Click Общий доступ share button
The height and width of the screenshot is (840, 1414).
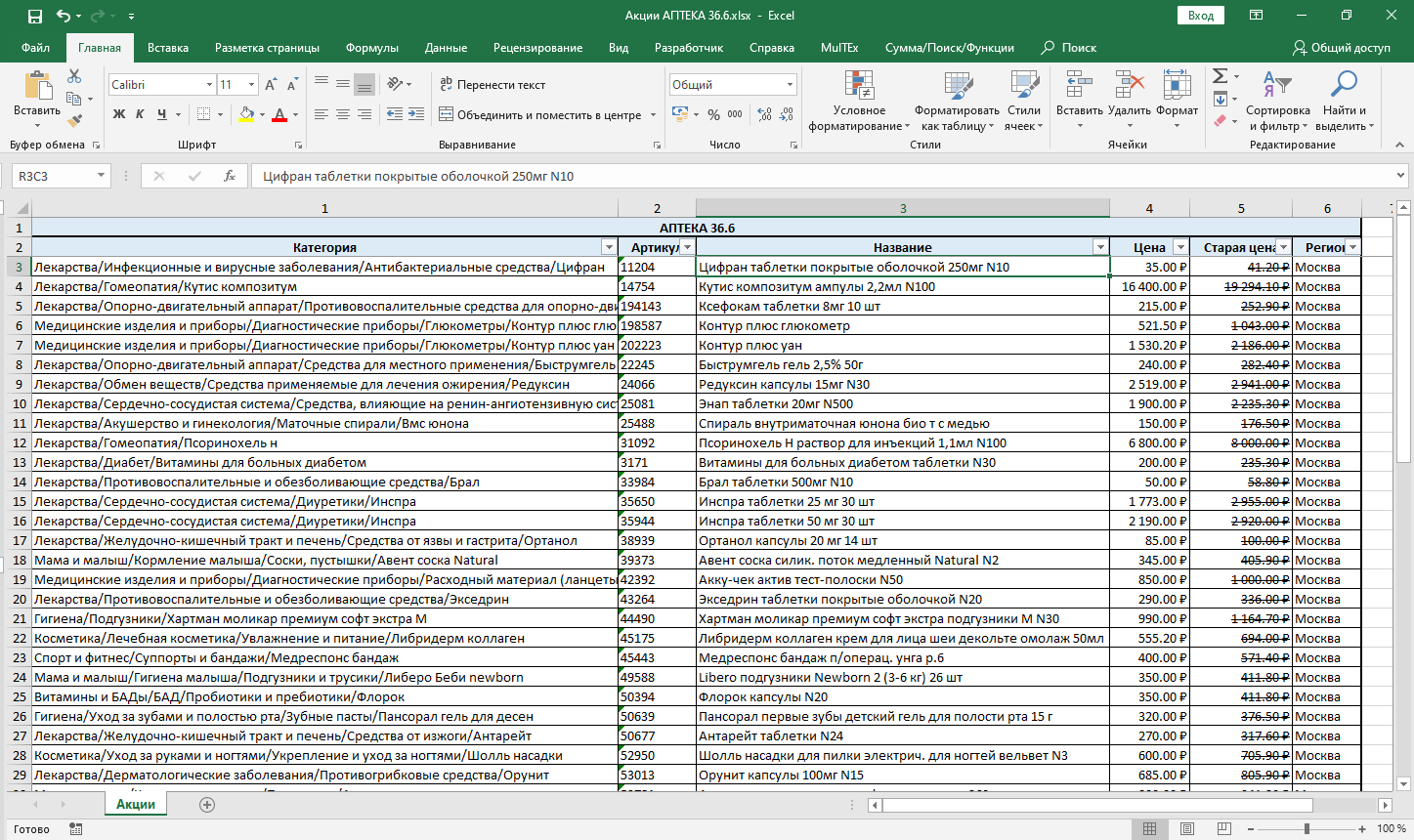point(1341,48)
